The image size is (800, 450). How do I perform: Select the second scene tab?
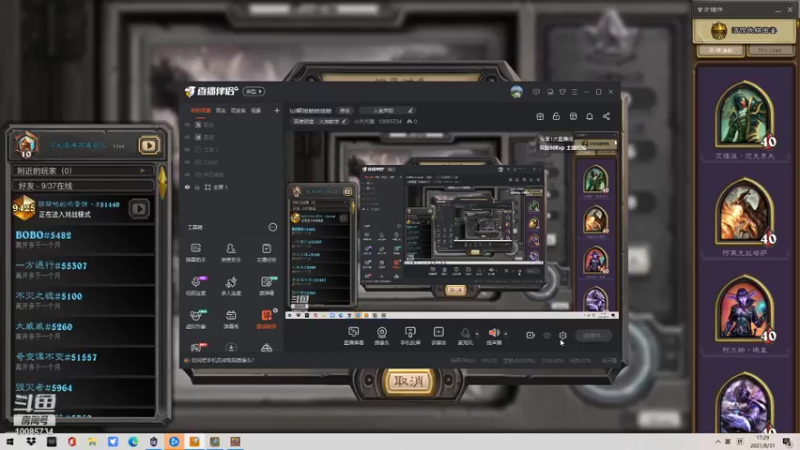coord(220,110)
